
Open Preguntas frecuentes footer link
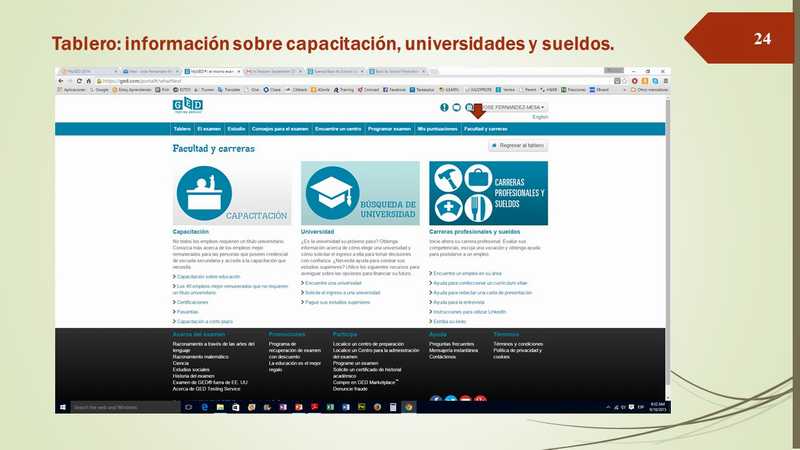[452, 344]
